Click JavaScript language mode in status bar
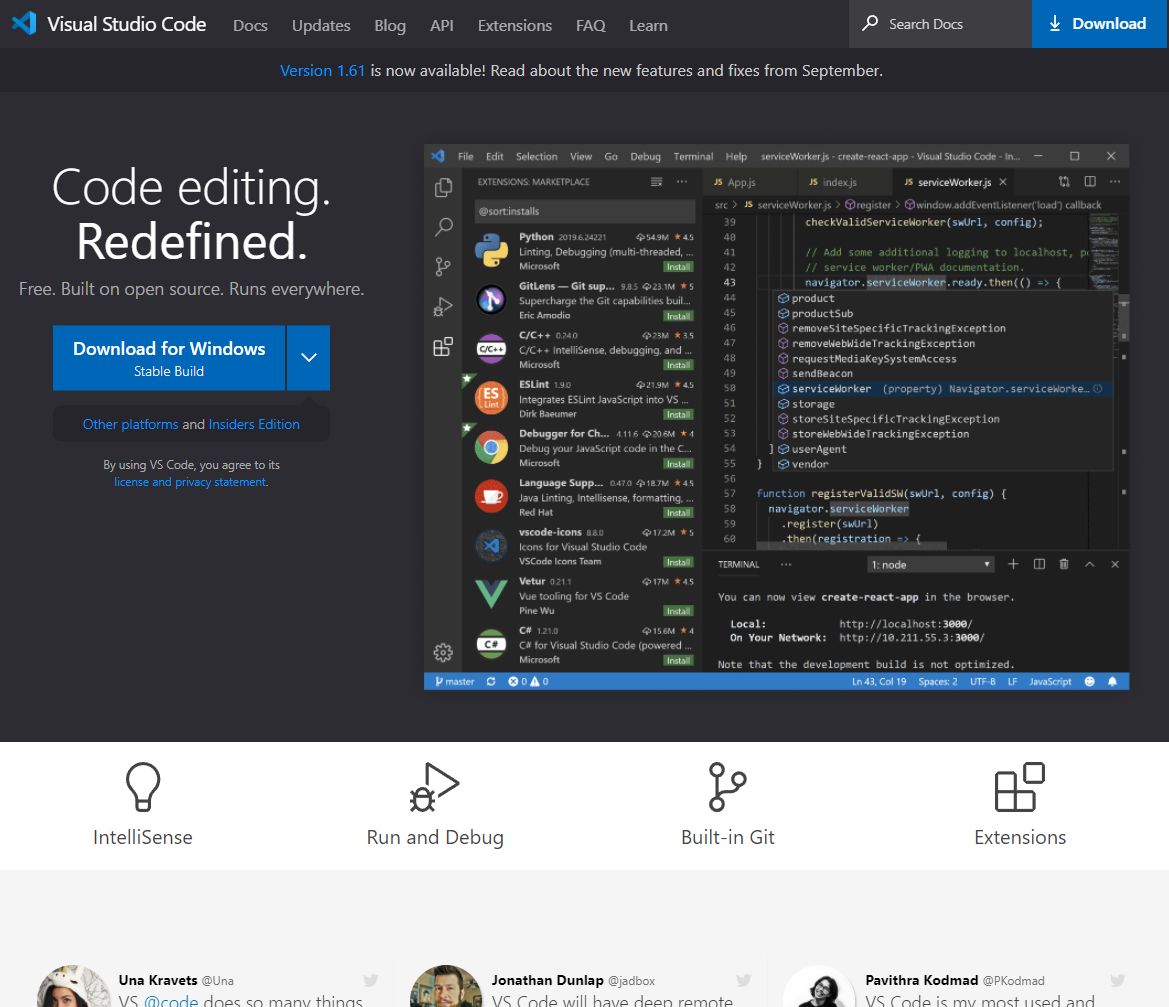The height and width of the screenshot is (1007, 1169). (1050, 681)
